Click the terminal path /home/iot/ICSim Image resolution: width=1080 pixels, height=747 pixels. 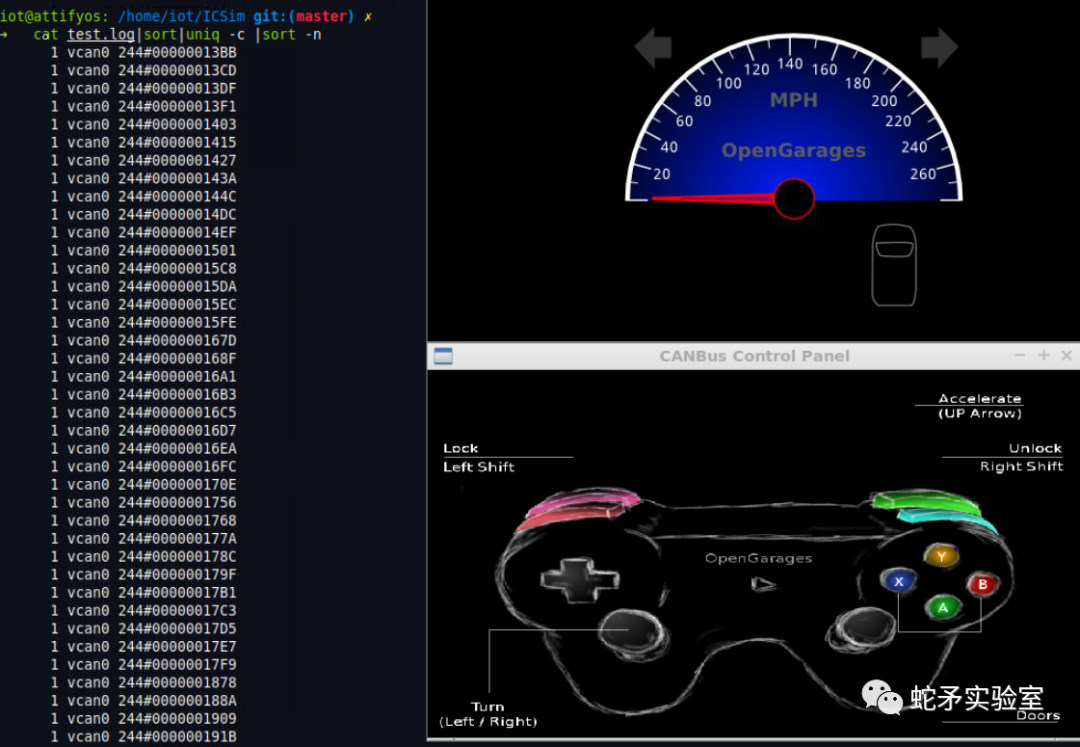(181, 16)
